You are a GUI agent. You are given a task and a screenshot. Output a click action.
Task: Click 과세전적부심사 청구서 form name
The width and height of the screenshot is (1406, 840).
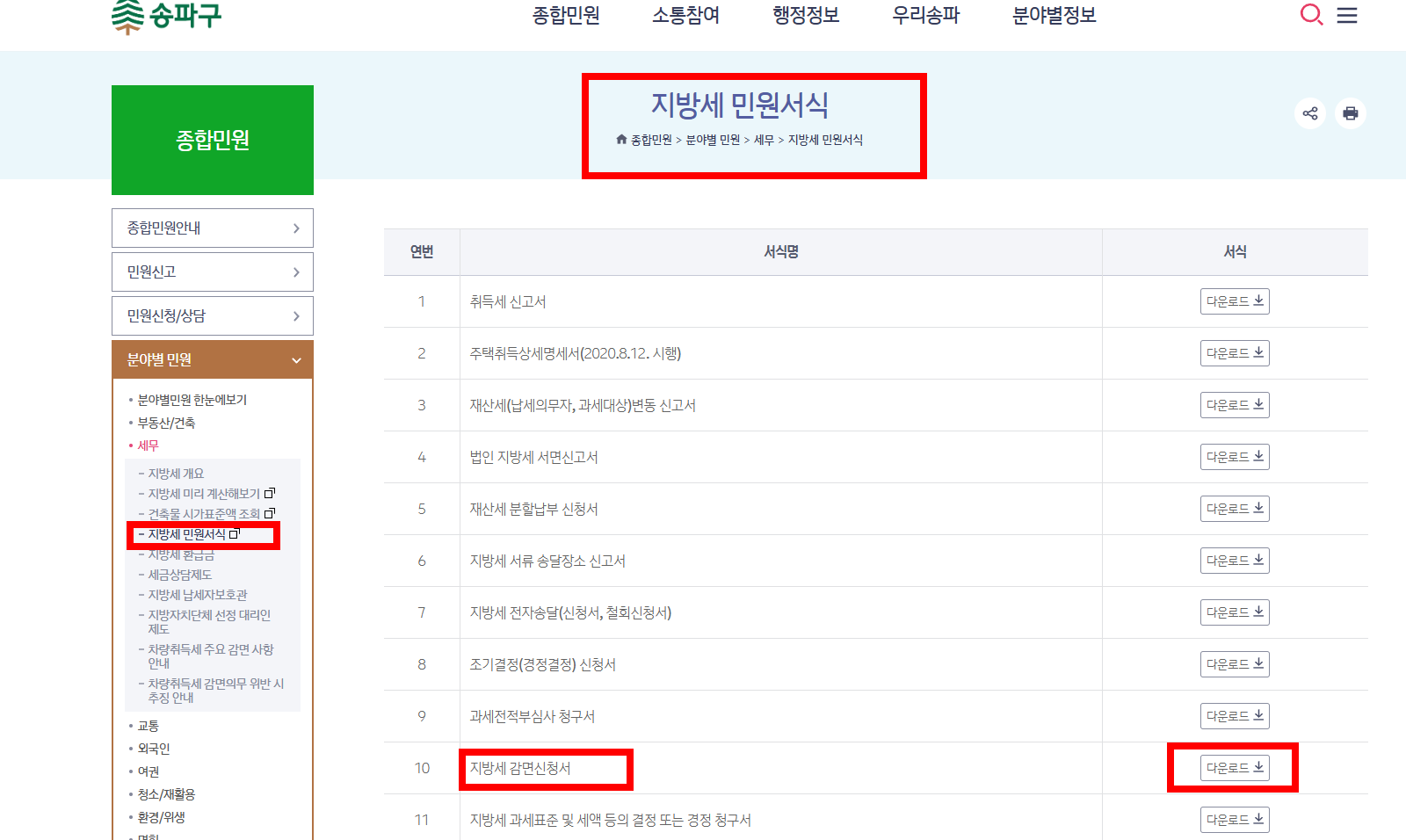point(533,716)
